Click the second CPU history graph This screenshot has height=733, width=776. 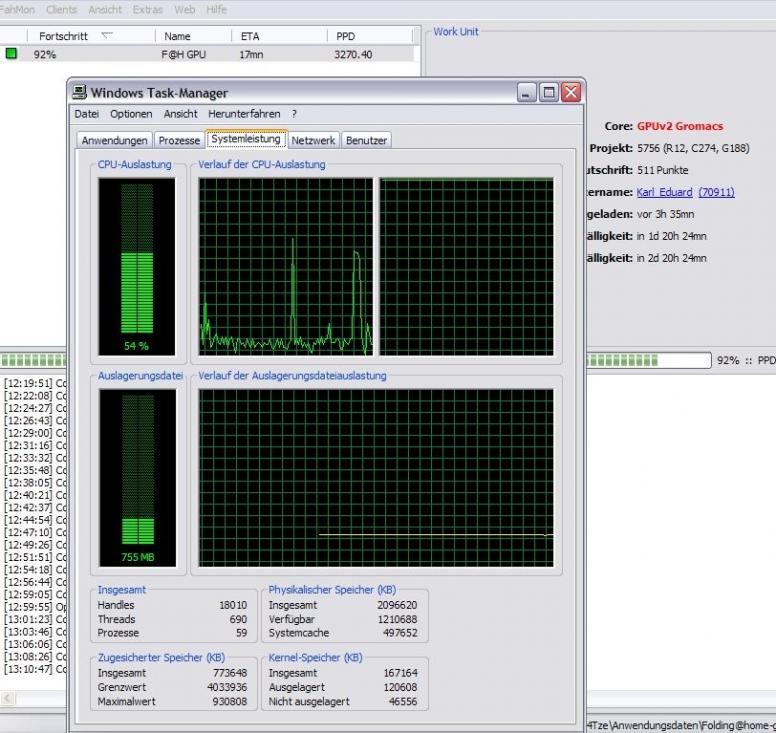pyautogui.click(x=467, y=267)
